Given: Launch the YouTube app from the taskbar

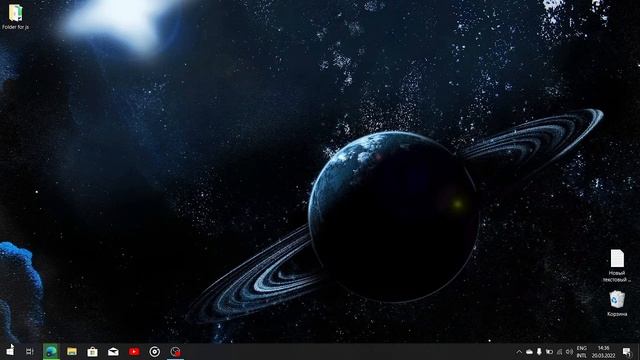Looking at the screenshot, I should click(134, 351).
